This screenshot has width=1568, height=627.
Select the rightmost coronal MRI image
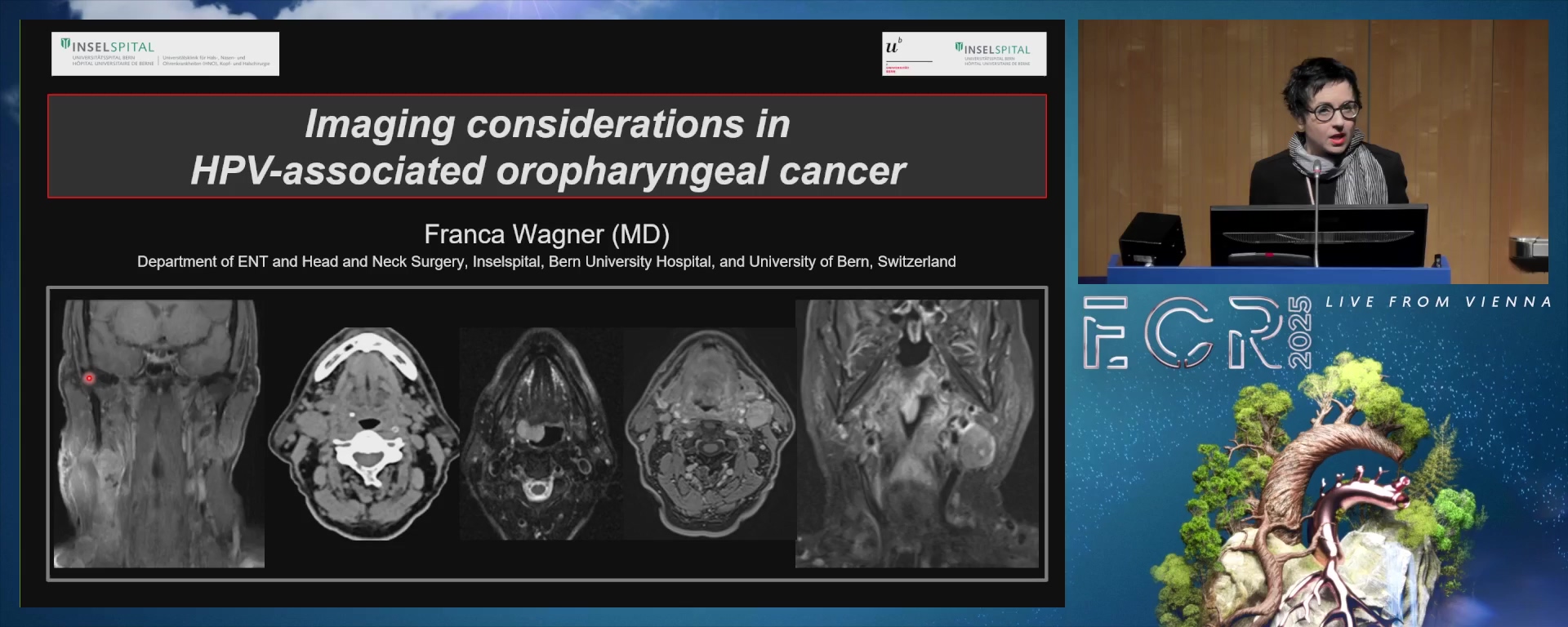click(x=917, y=434)
